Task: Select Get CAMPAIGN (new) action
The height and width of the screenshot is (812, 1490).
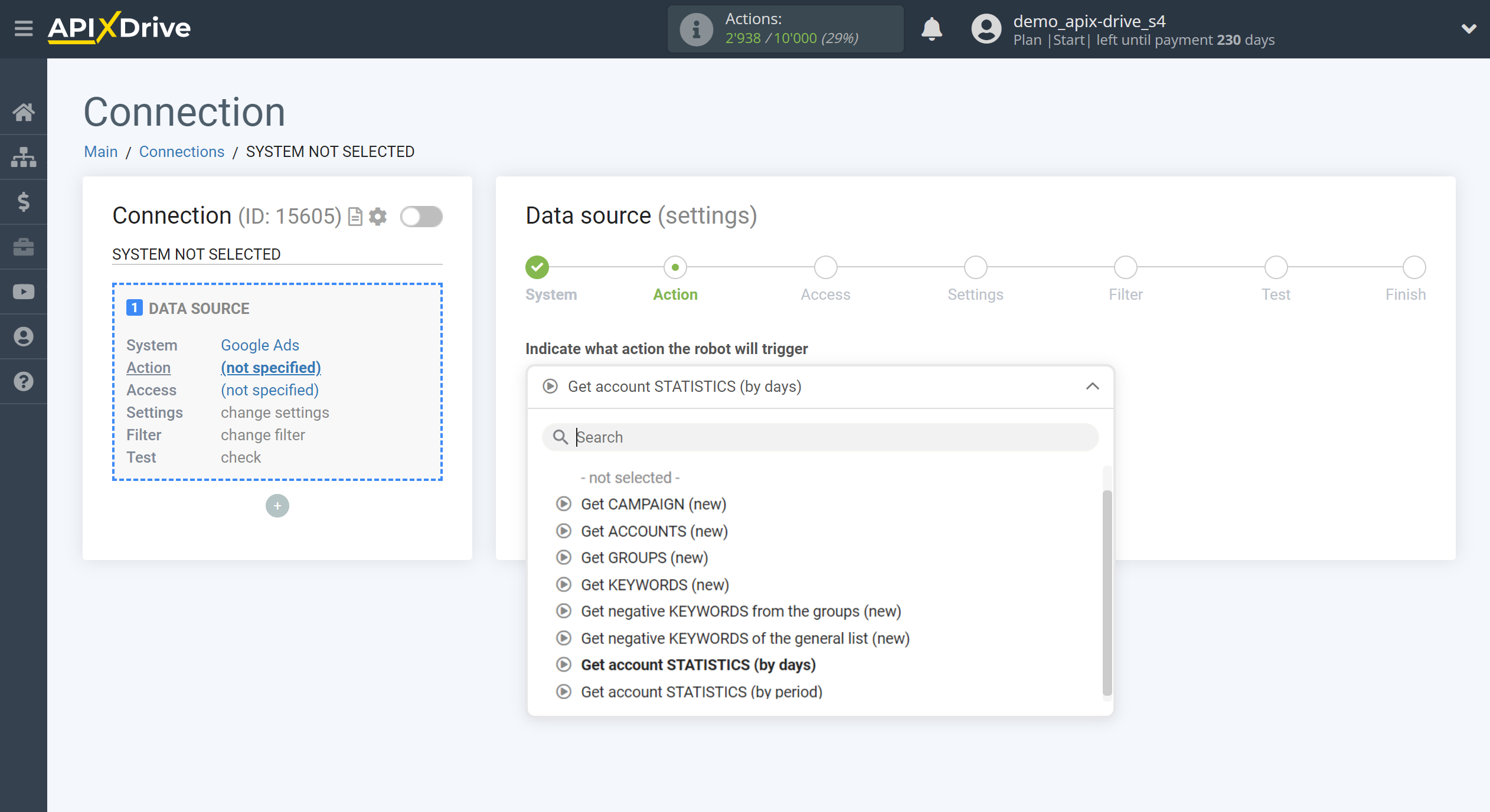Action: 653,504
